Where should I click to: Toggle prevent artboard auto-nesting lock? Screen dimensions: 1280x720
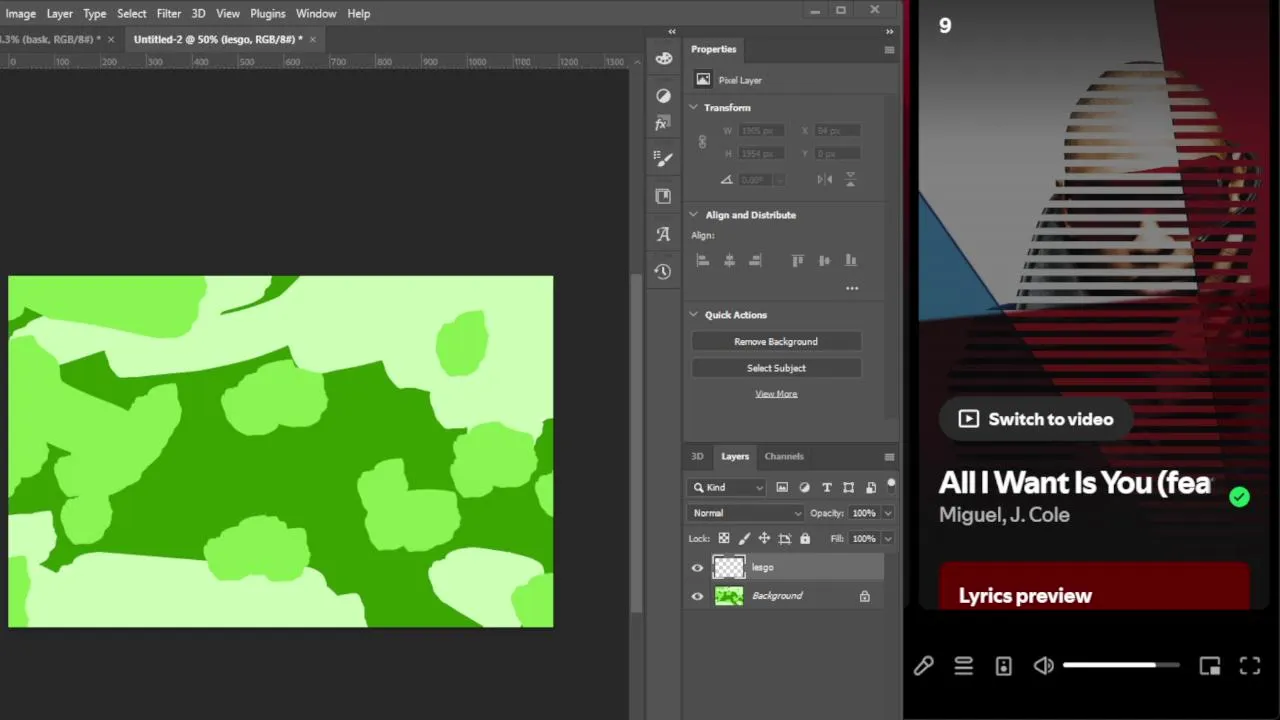(785, 538)
